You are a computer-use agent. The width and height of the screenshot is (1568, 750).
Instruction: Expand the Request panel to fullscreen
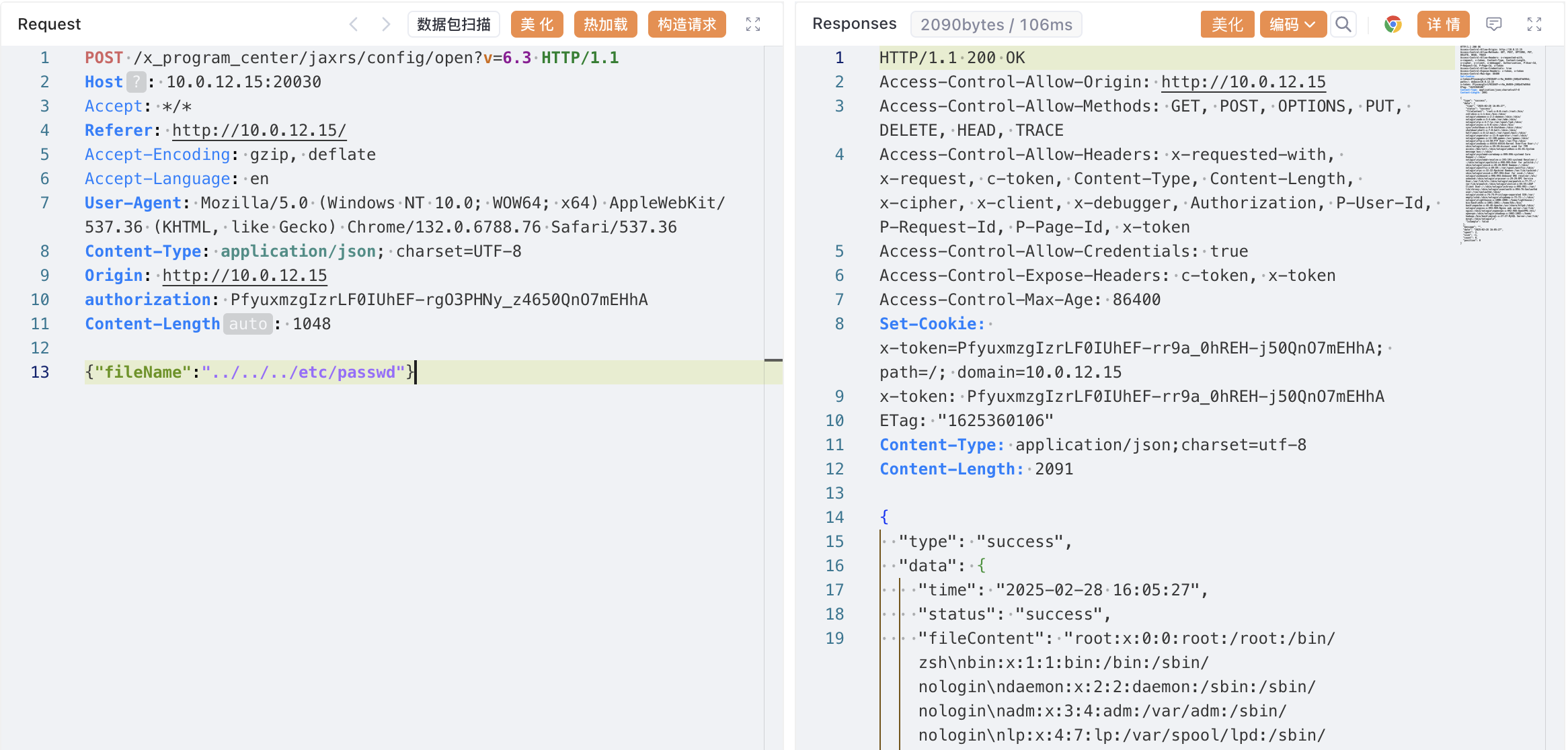click(x=753, y=25)
